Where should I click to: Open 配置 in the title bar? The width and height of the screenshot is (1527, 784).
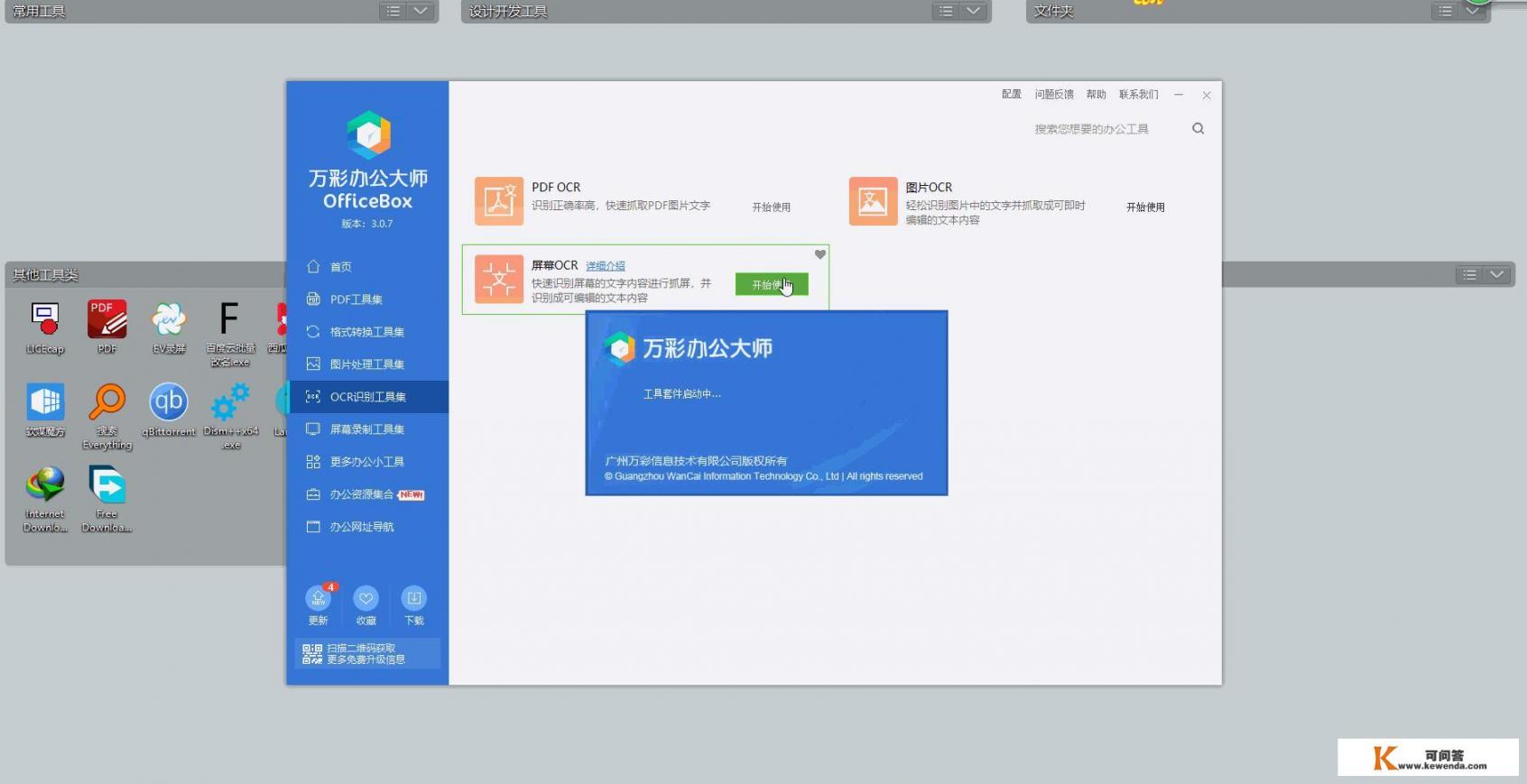click(x=1012, y=94)
